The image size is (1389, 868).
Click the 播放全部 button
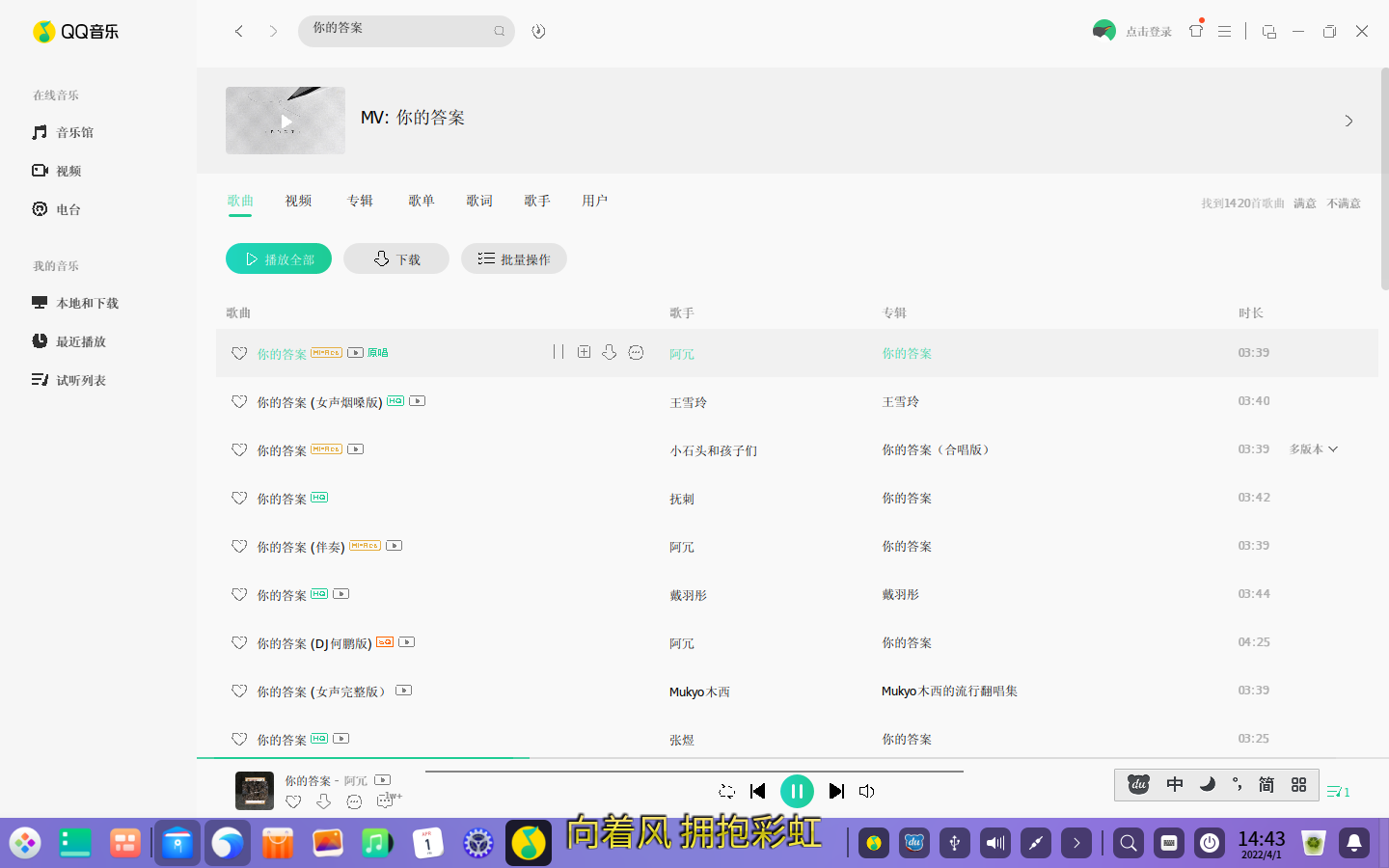pyautogui.click(x=279, y=258)
